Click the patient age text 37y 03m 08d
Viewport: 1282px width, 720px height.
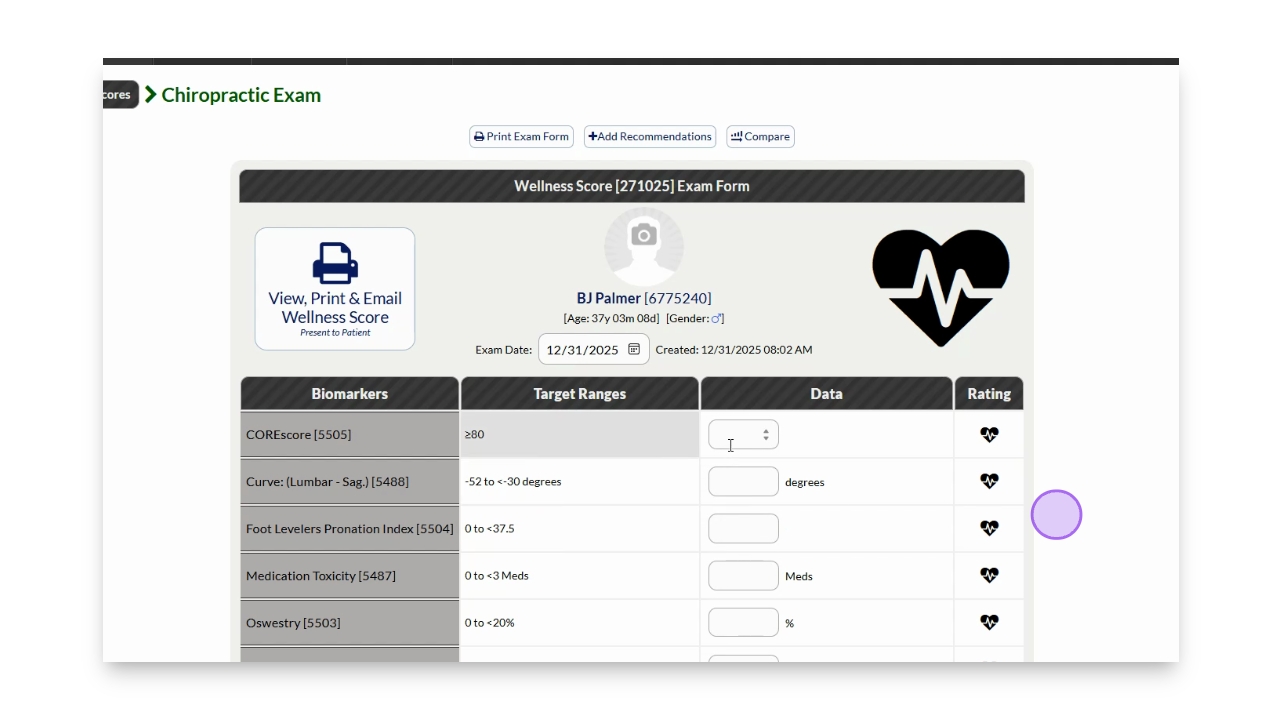point(611,319)
